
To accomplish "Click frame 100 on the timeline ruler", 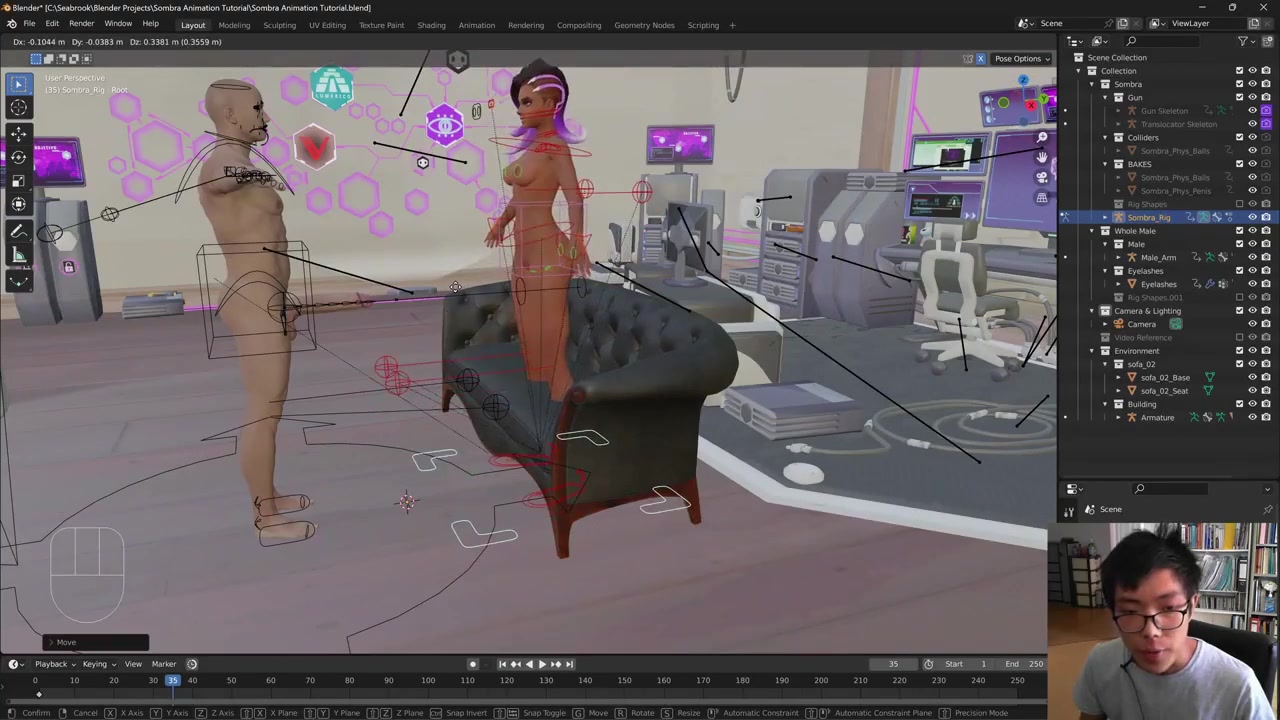I will tap(427, 681).
